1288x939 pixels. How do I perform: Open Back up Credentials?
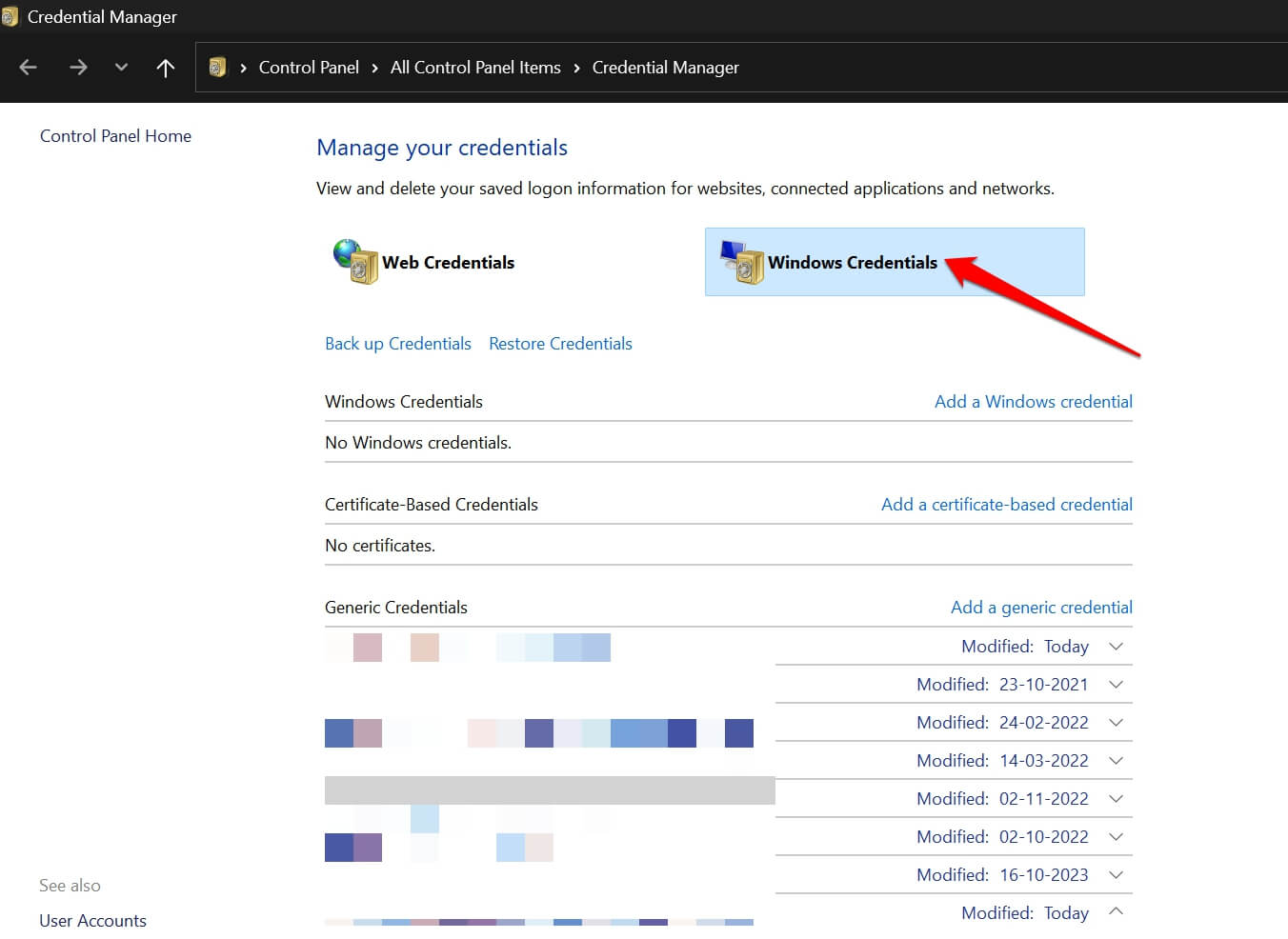pos(397,343)
